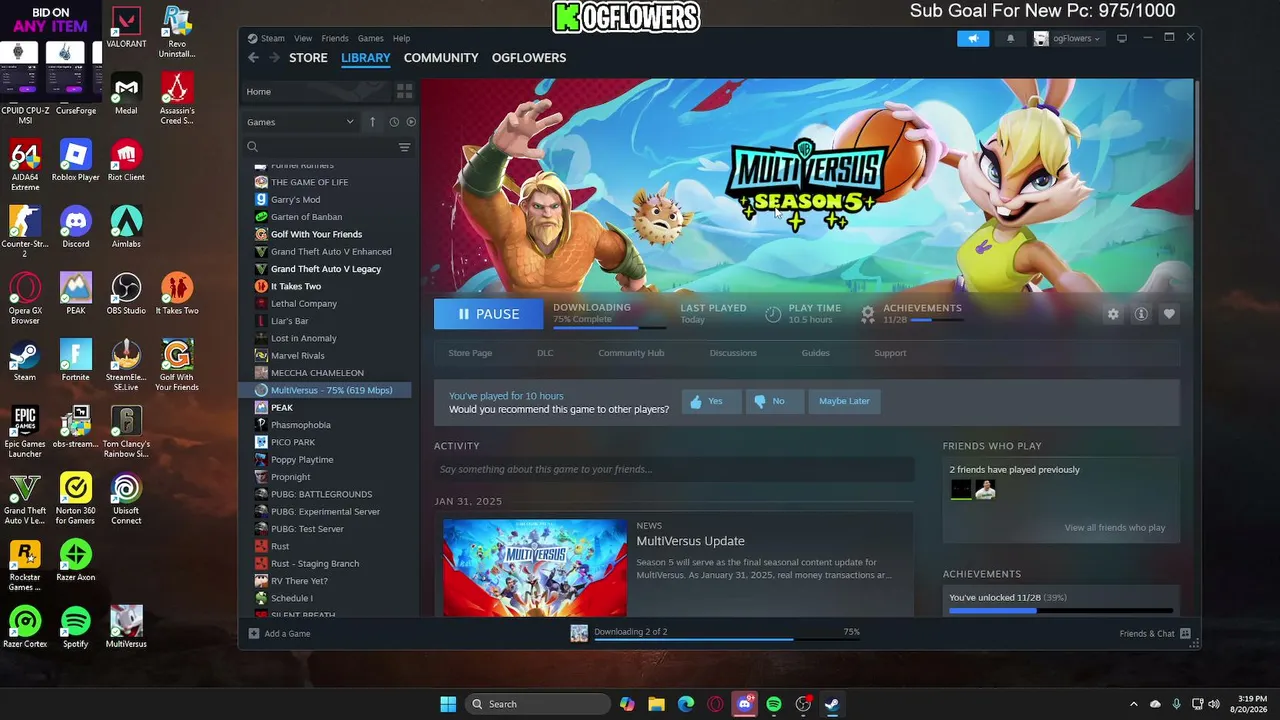Viewport: 1280px width, 720px height.
Task: Select It Takes Two in the library list
Action: point(295,286)
